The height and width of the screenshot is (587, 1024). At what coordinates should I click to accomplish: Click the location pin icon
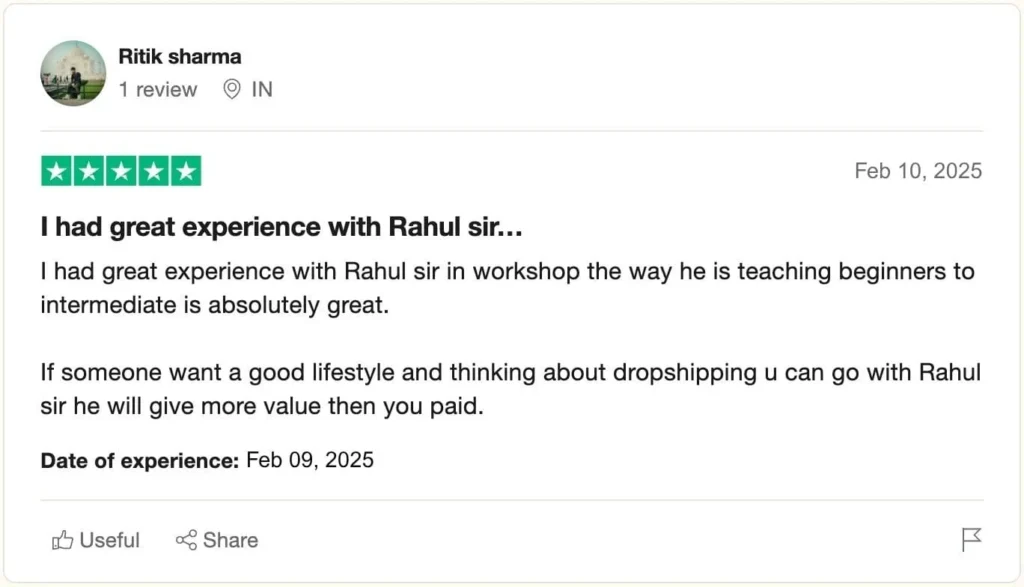point(232,90)
